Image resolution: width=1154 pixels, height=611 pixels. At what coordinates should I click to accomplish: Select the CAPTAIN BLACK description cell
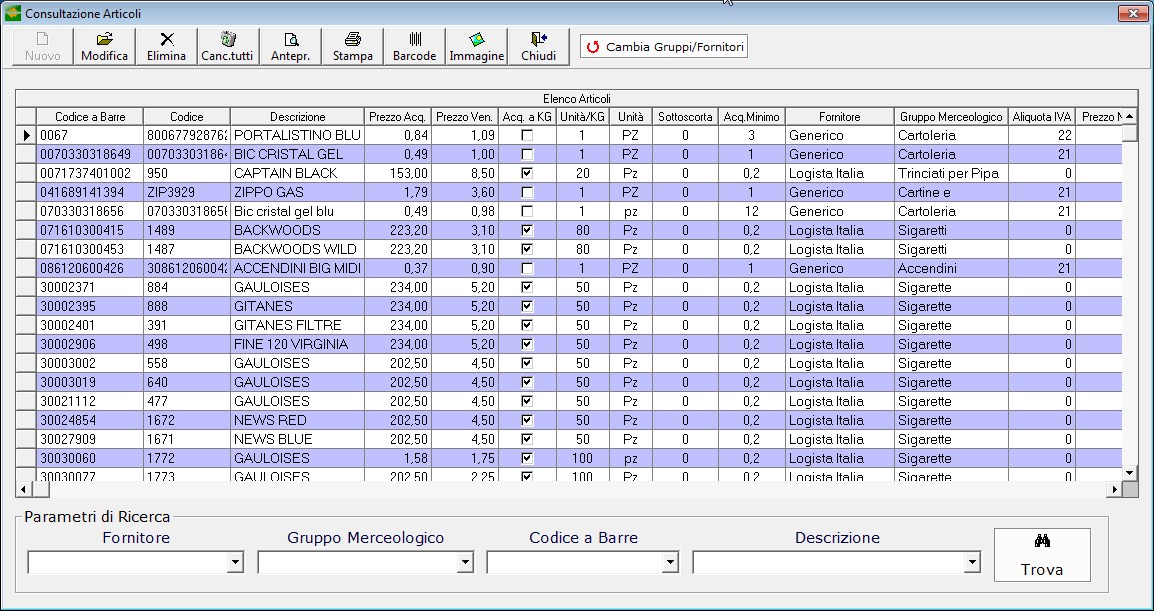click(297, 173)
